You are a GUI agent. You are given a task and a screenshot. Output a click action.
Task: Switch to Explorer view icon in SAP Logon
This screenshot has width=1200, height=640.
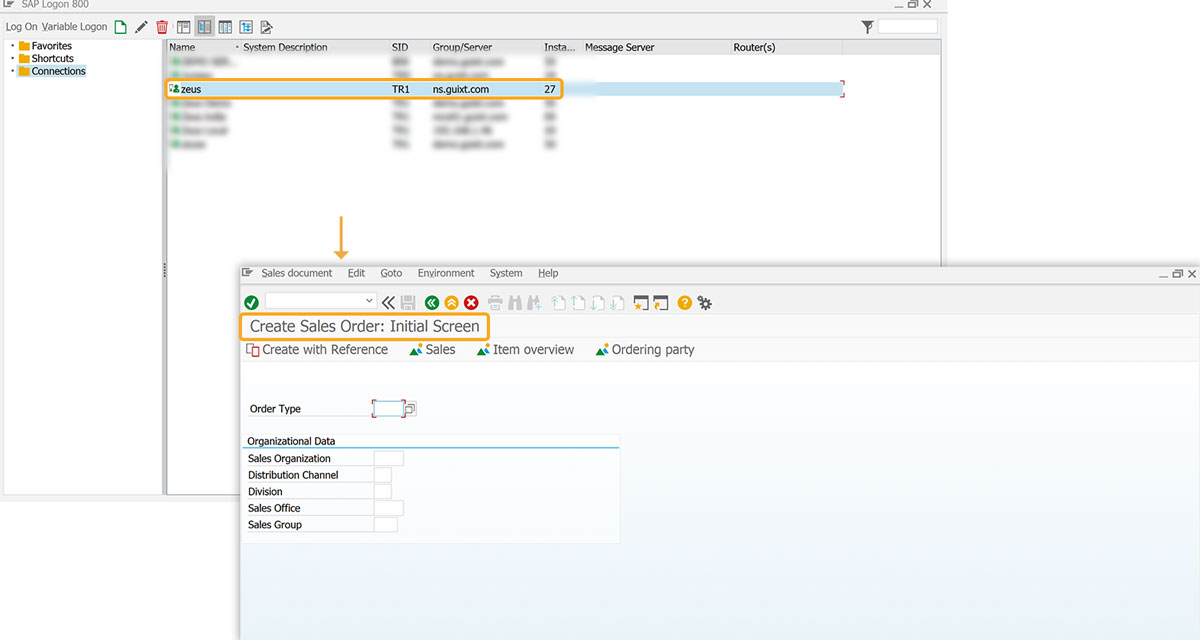[184, 27]
